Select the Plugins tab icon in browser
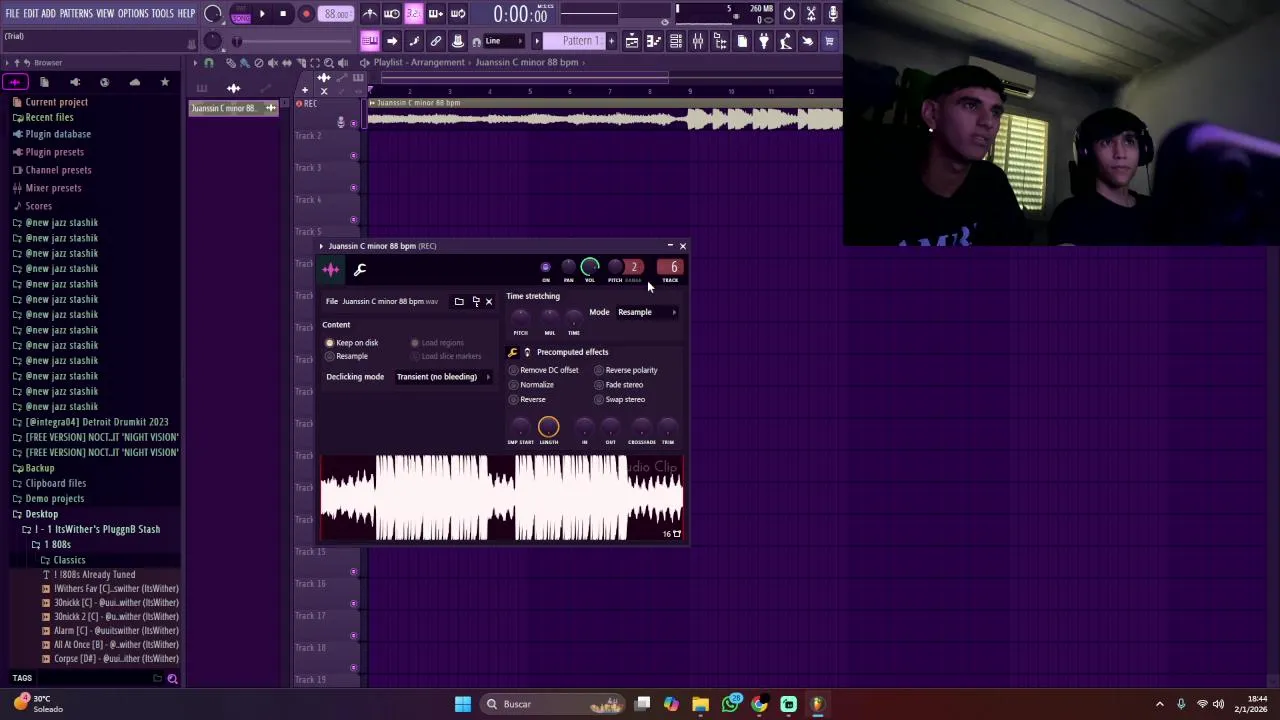Image resolution: width=1280 pixels, height=720 pixels. [74, 82]
